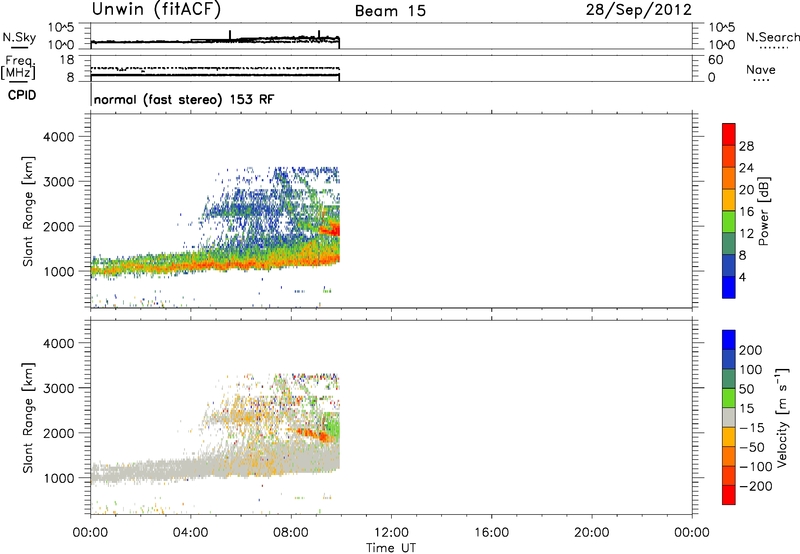Click the '20:00' time axis tick label

[591, 533]
